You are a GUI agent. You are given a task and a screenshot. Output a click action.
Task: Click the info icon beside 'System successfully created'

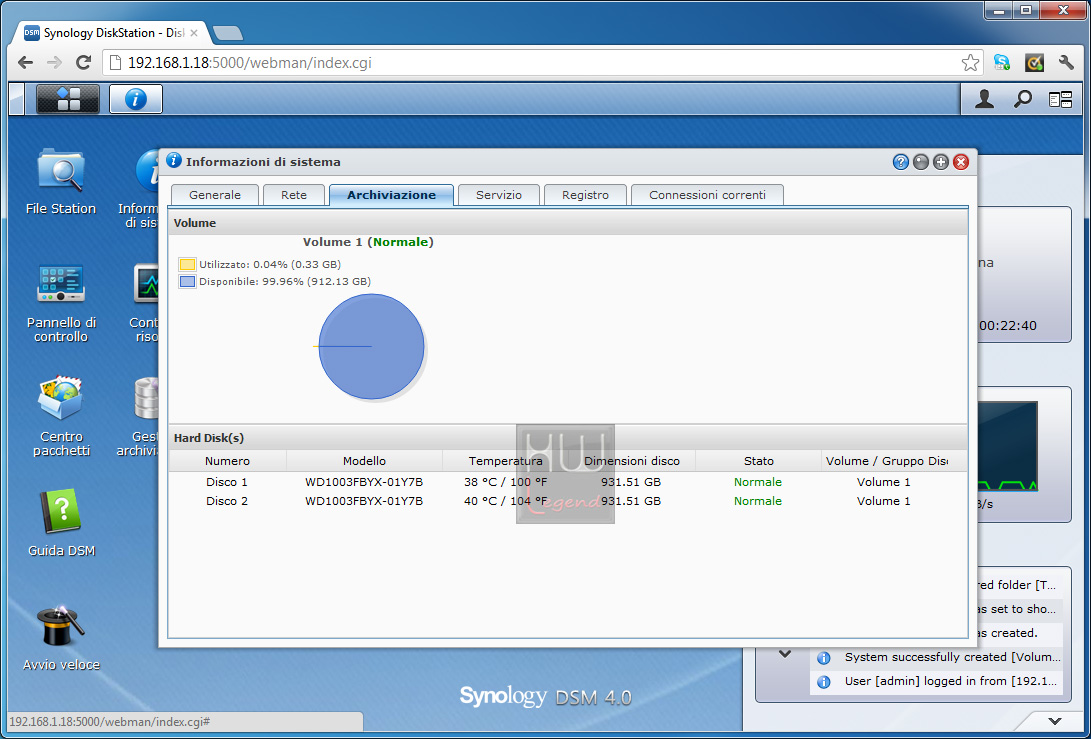[x=824, y=658]
